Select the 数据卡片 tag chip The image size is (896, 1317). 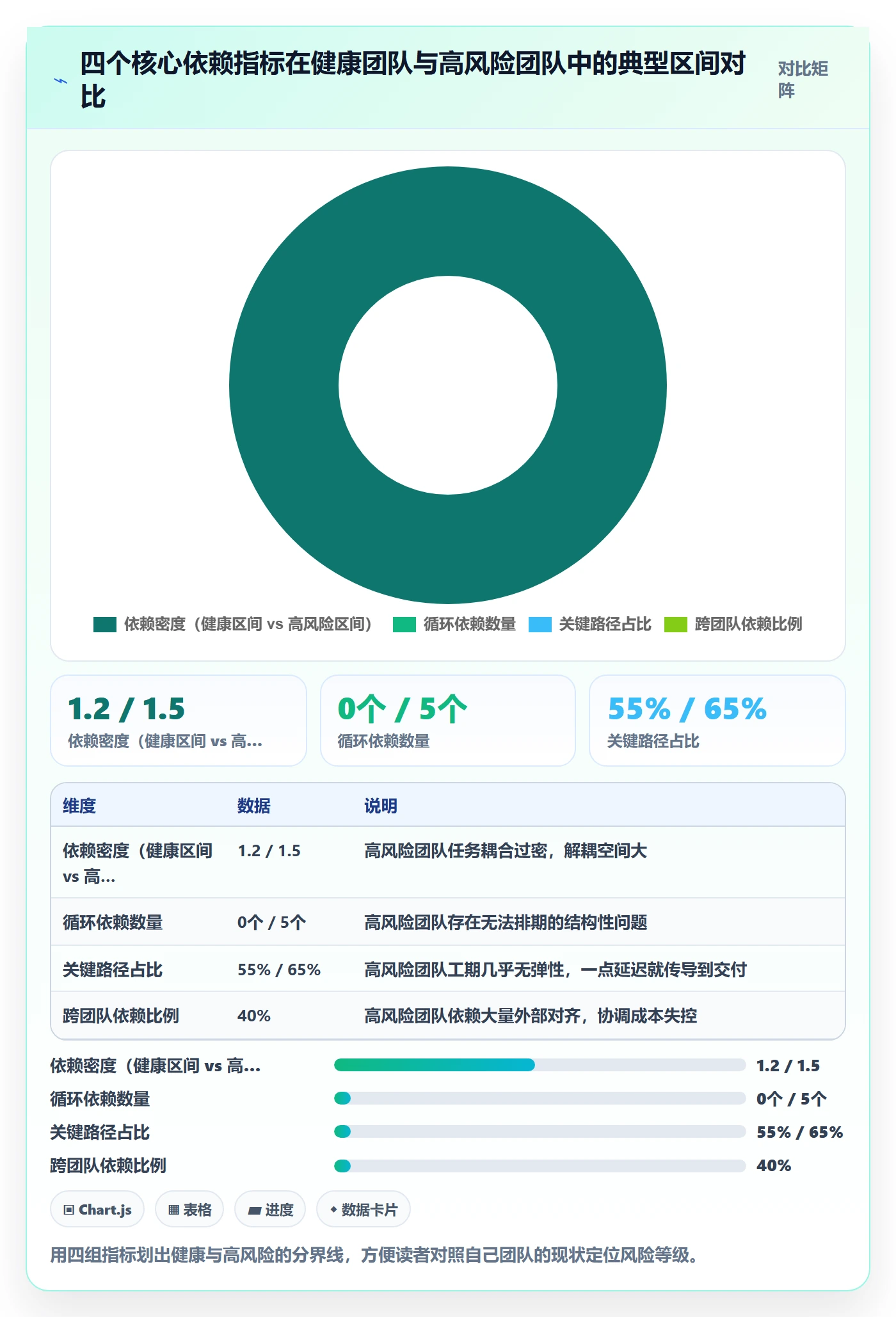tap(364, 1209)
